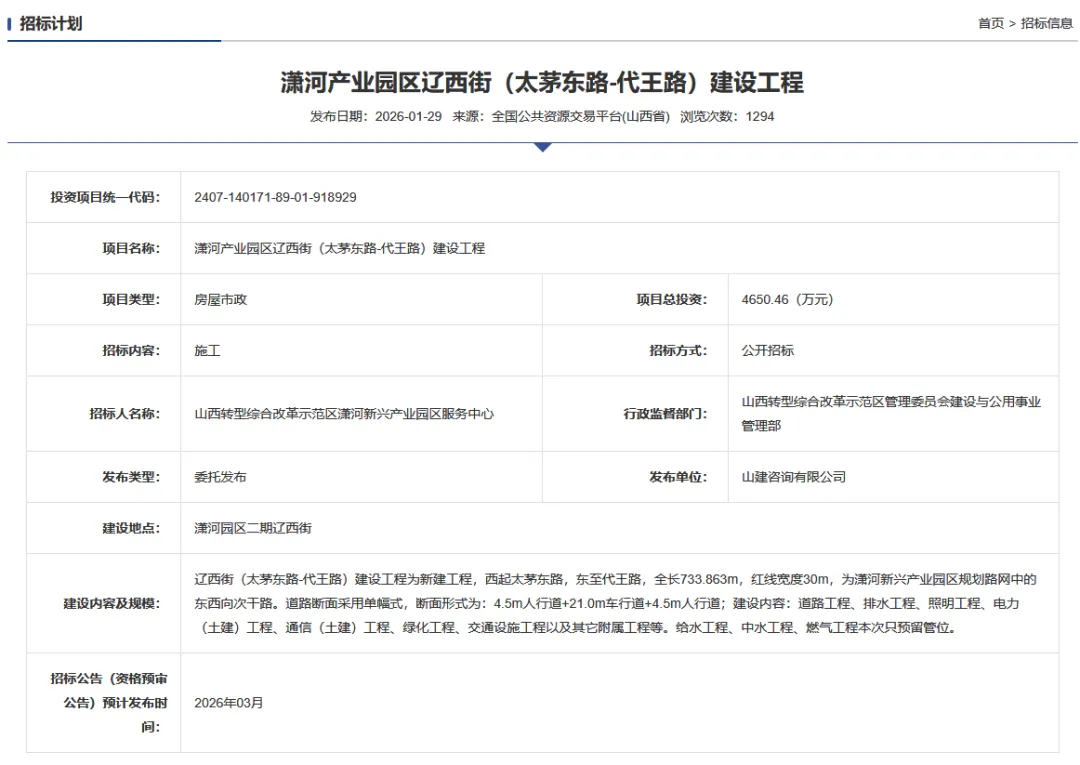Image resolution: width=1080 pixels, height=765 pixels.
Task: Click the page title 潇河产业园区辽西街建设工程
Action: coord(542,83)
